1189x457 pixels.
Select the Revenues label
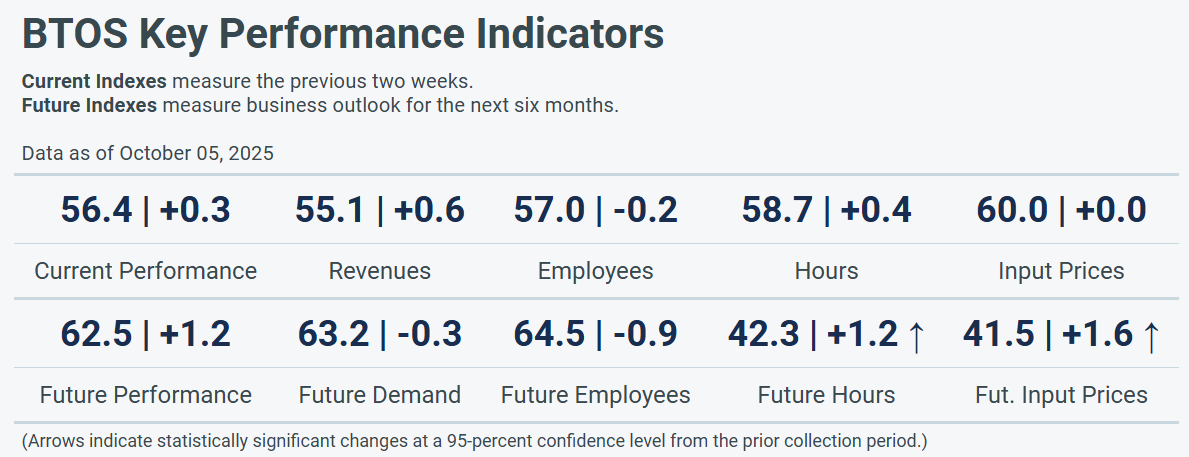[380, 271]
